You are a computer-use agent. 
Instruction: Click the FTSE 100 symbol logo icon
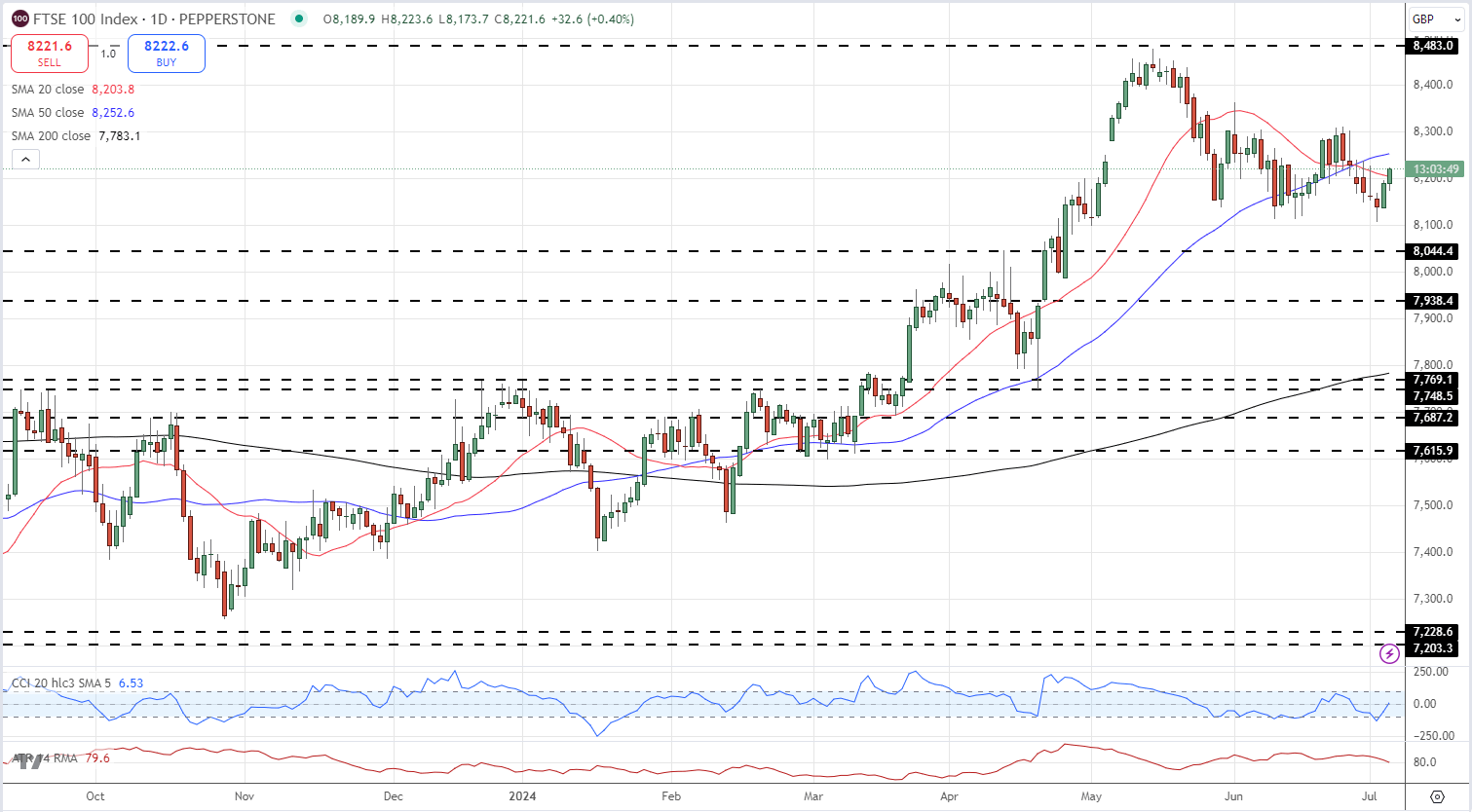pos(20,18)
